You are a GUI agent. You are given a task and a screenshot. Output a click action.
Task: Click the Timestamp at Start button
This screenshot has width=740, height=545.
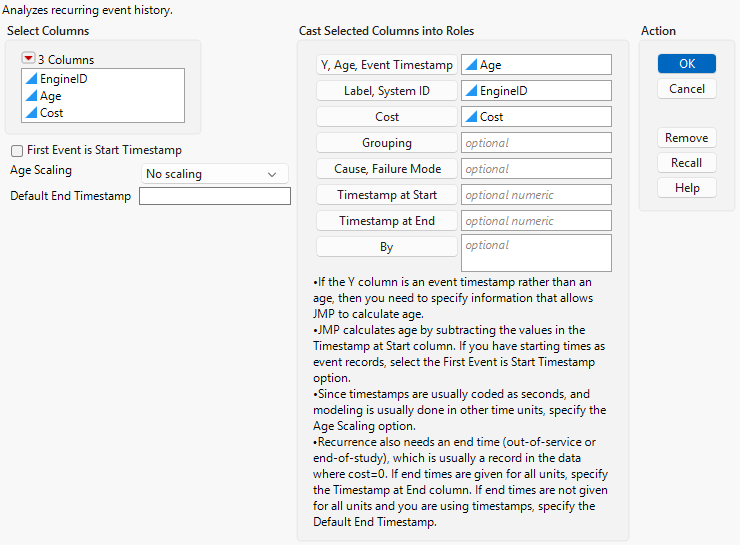point(386,195)
